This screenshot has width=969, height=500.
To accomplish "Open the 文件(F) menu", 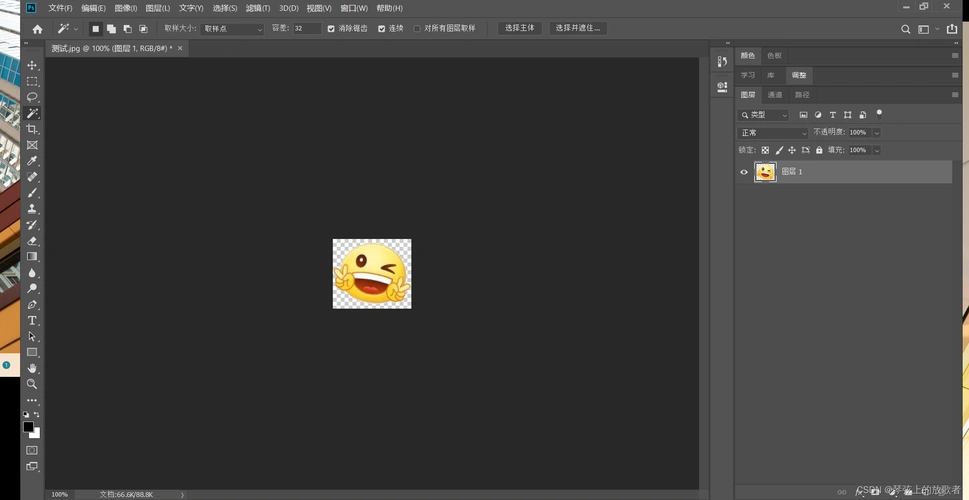I will pyautogui.click(x=61, y=8).
